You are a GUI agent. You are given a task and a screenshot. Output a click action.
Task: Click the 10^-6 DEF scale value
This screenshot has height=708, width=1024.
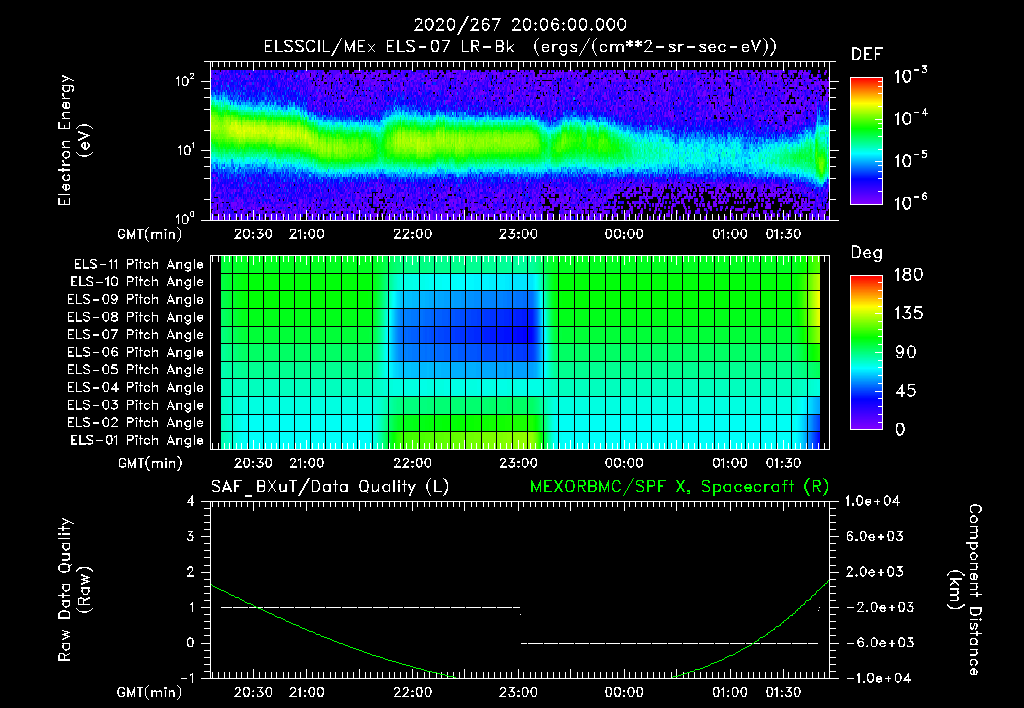tap(910, 202)
